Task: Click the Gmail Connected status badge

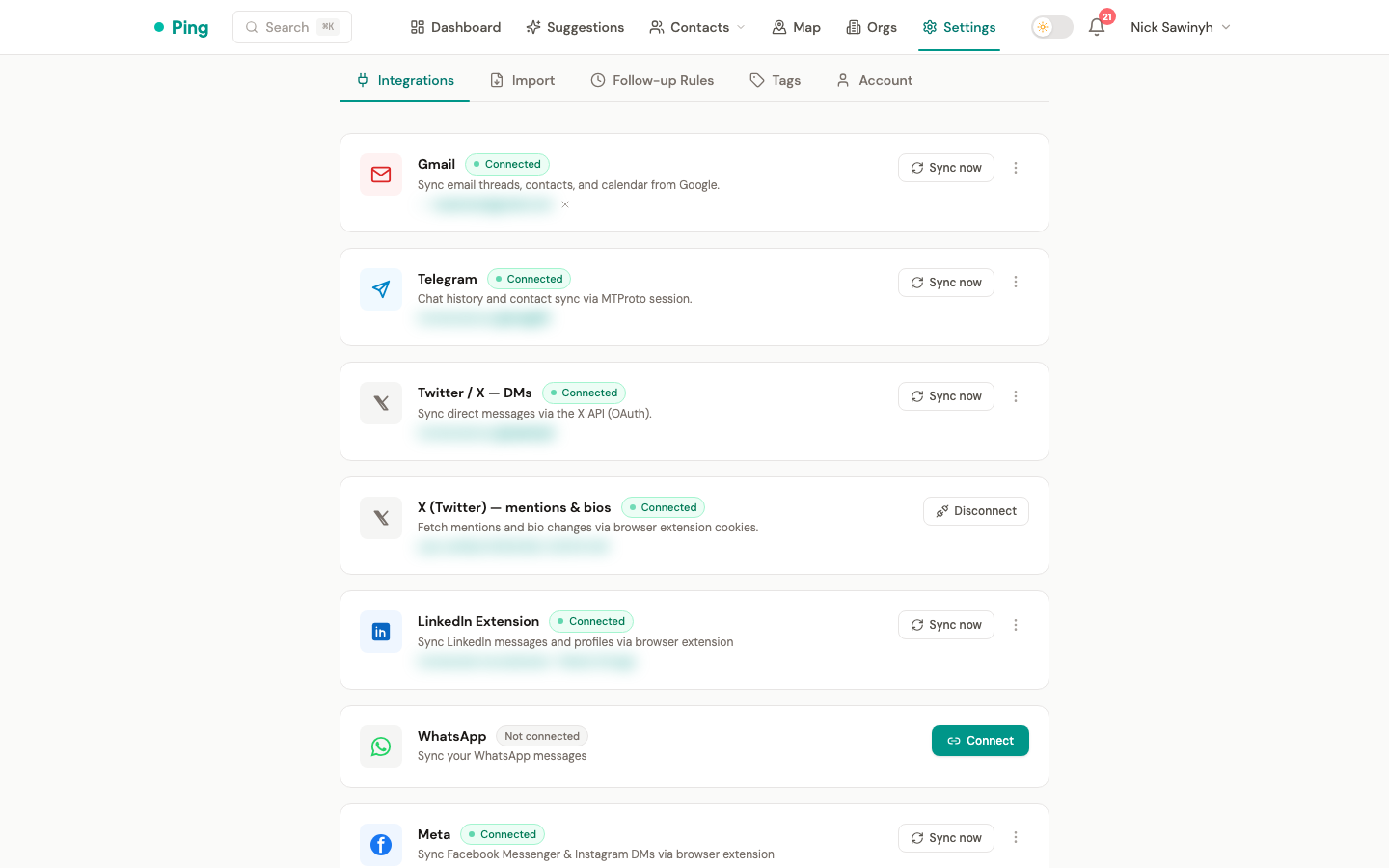Action: [507, 164]
